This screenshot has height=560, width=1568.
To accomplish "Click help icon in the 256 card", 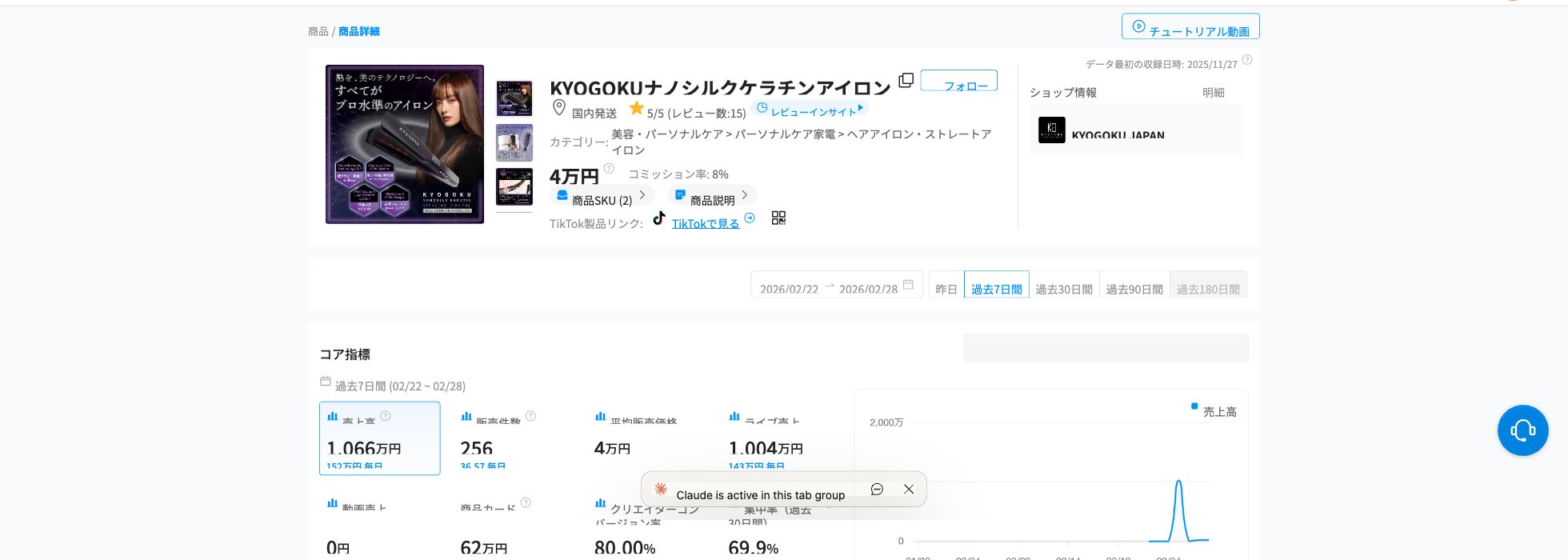I will [x=530, y=416].
